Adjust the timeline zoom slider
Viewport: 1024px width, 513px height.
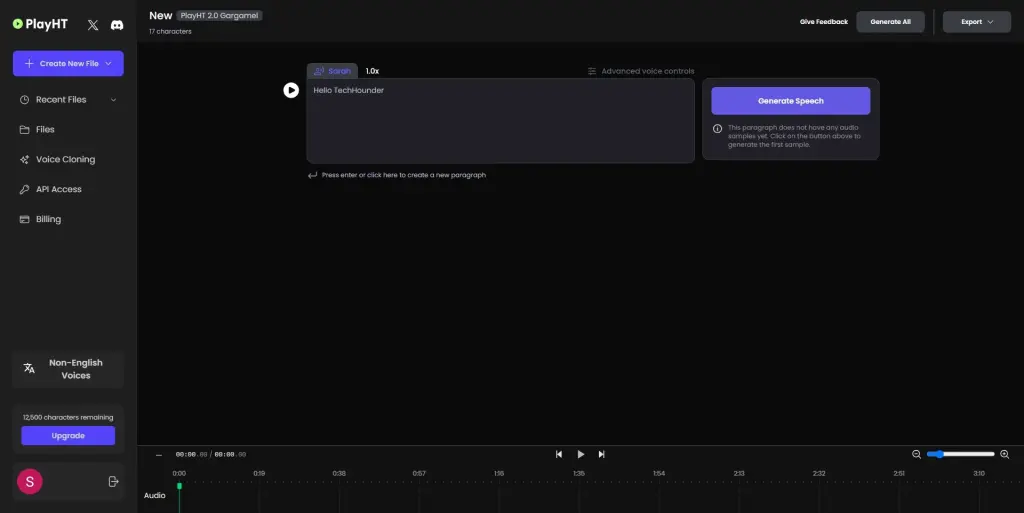960,454
